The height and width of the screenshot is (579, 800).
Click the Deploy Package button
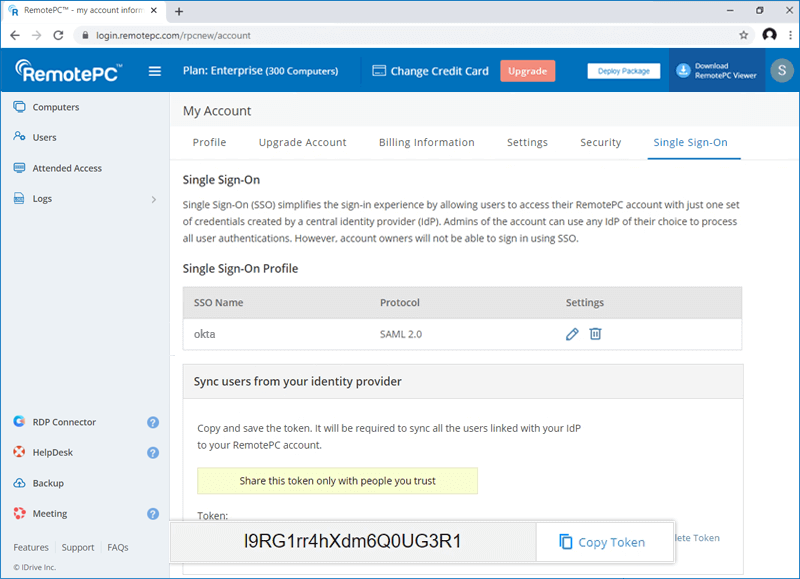click(x=623, y=71)
